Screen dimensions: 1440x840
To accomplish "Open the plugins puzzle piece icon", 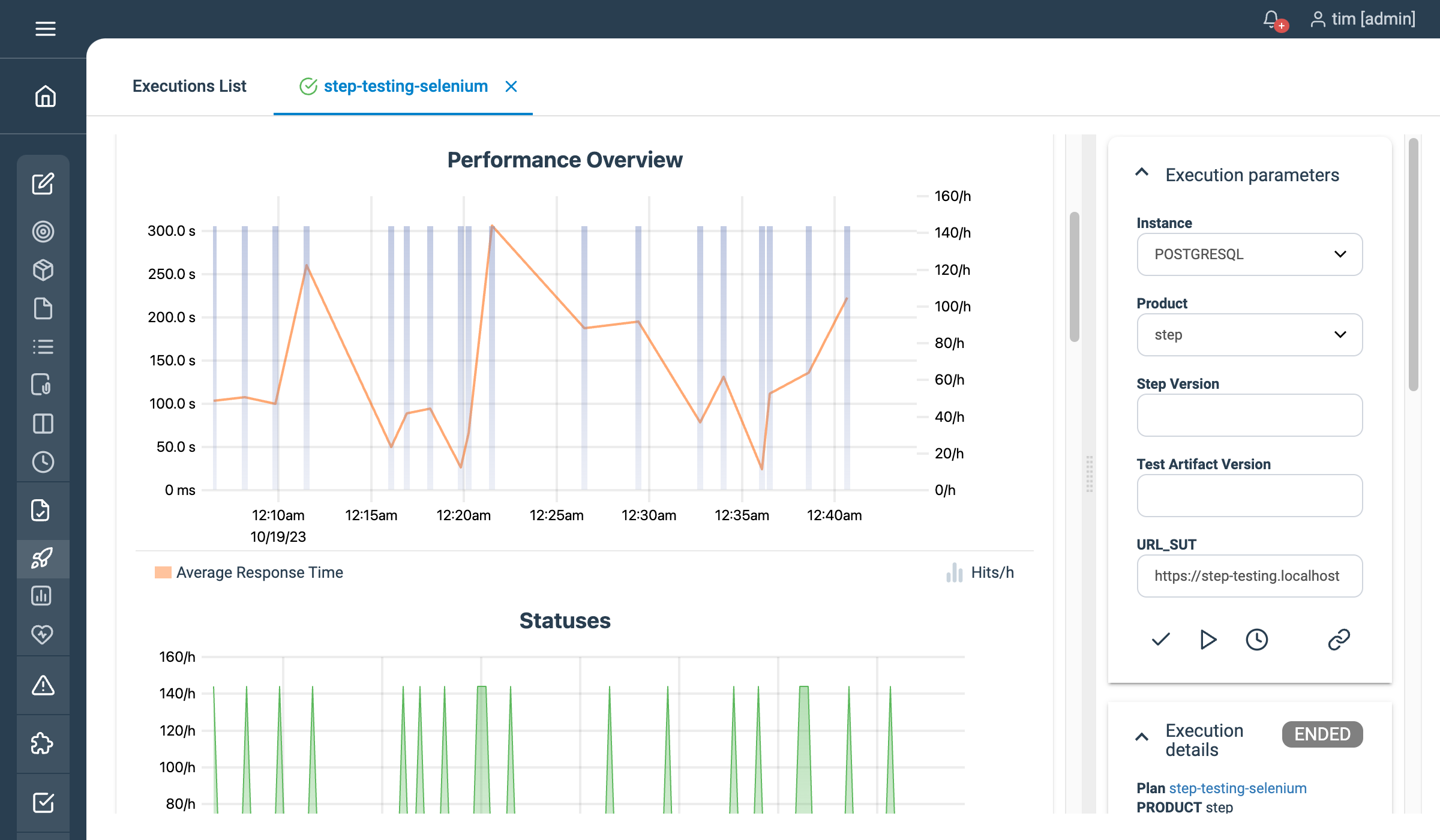I will tap(43, 743).
